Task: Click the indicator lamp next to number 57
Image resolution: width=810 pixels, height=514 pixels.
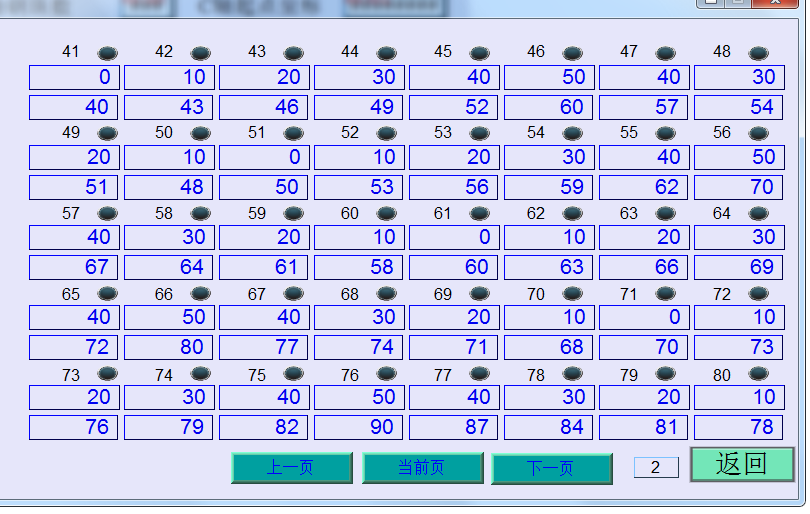Action: coord(107,213)
